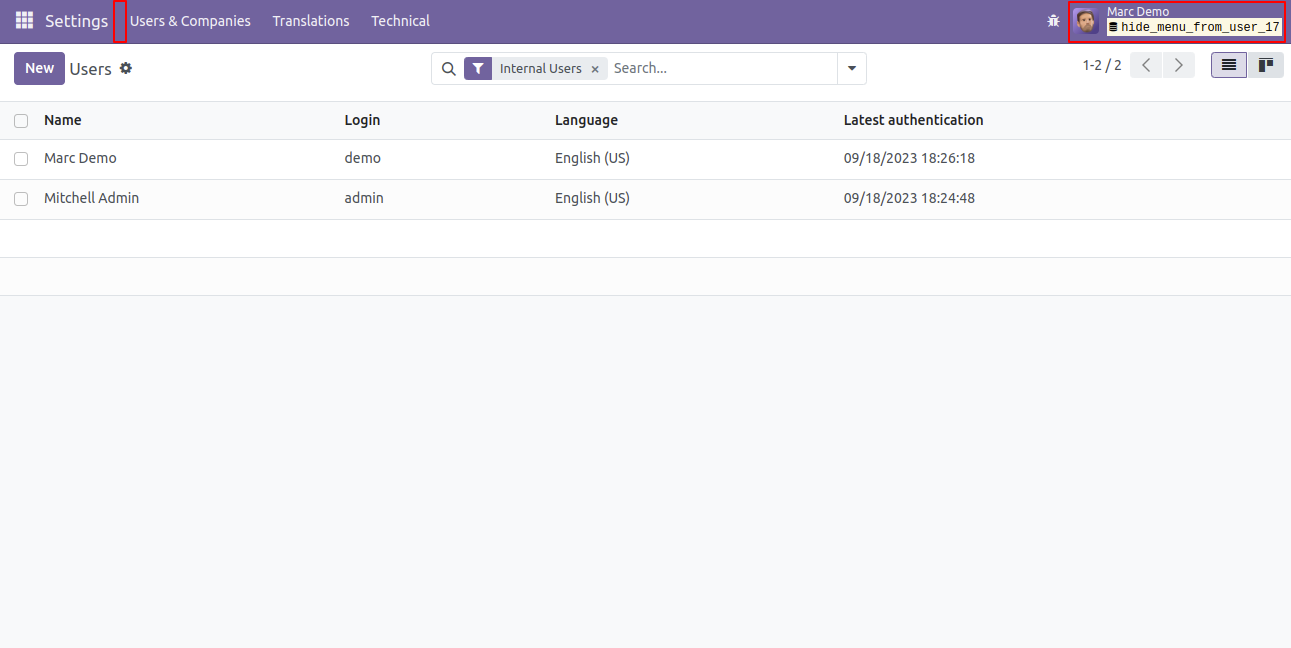Viewport: 1291px width, 648px height.
Task: Go to next page of records
Action: click(x=1179, y=65)
